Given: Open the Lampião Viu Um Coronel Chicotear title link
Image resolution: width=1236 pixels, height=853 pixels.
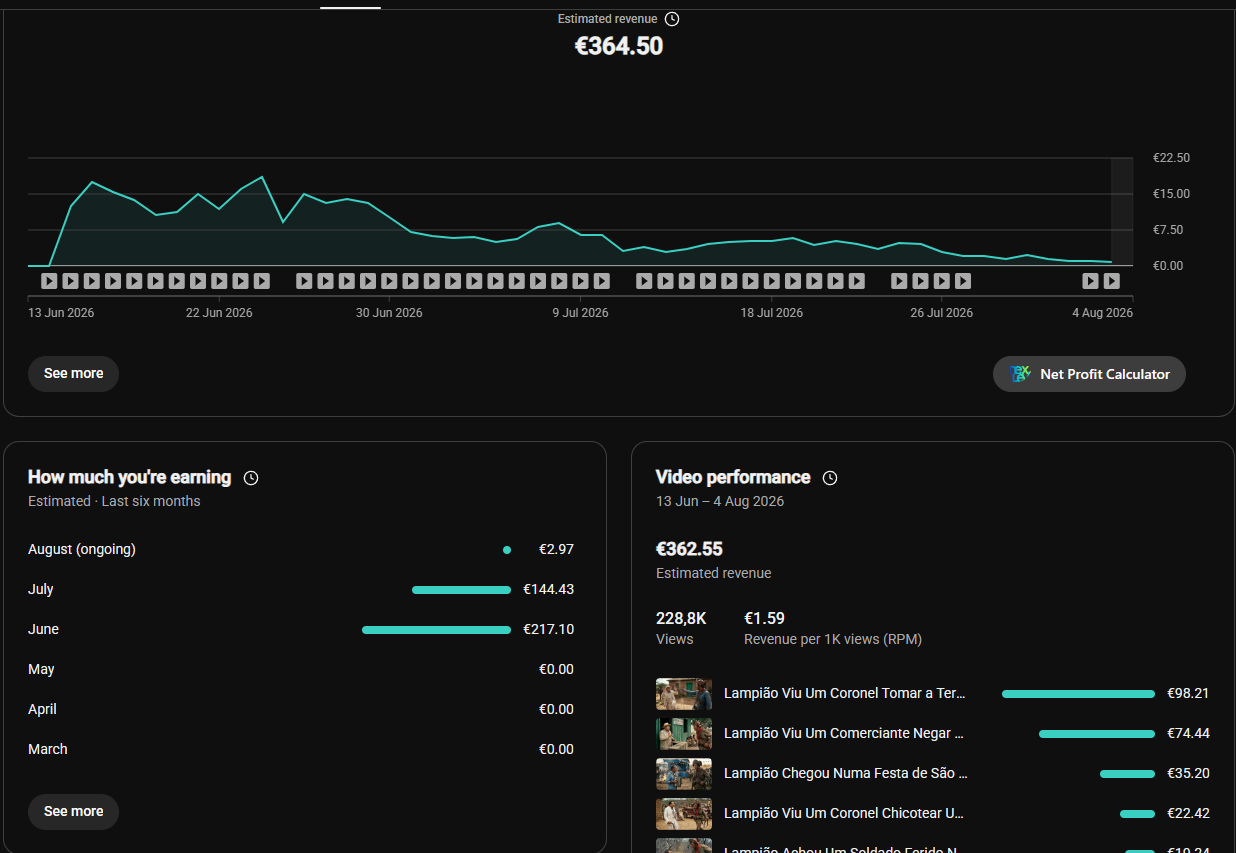Looking at the screenshot, I should tap(844, 813).
